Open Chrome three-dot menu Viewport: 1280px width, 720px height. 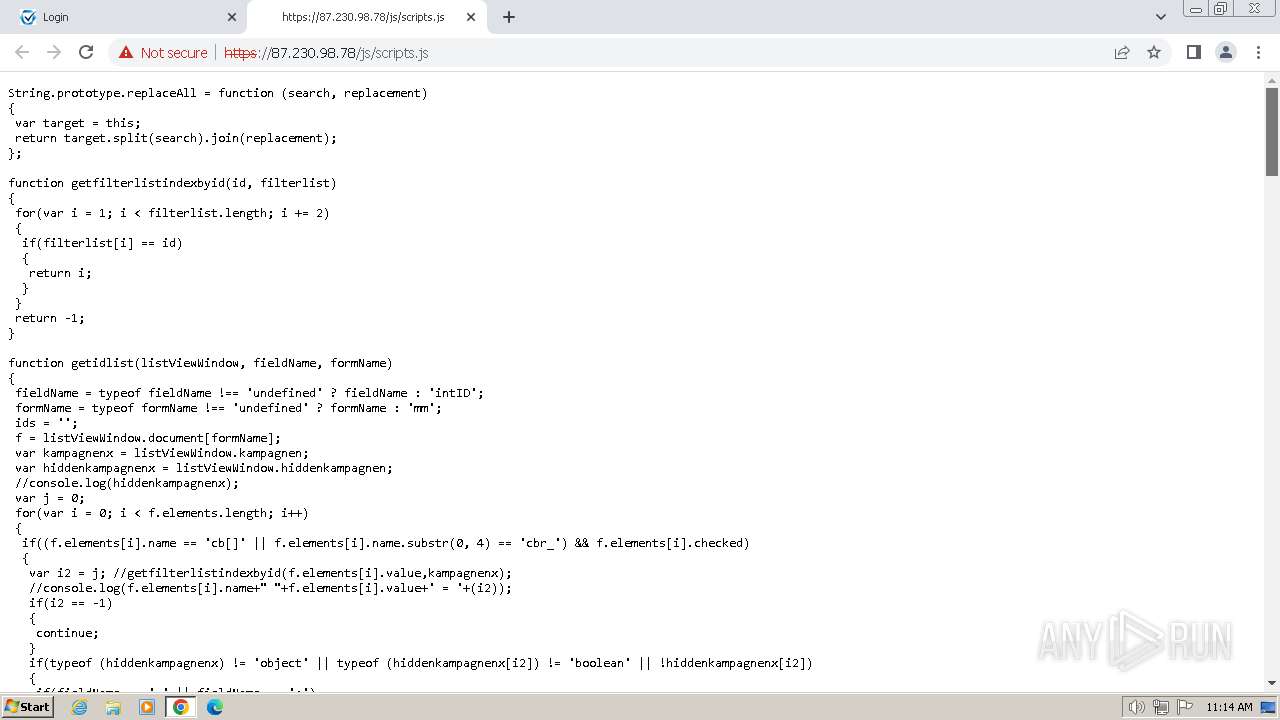pyautogui.click(x=1258, y=52)
